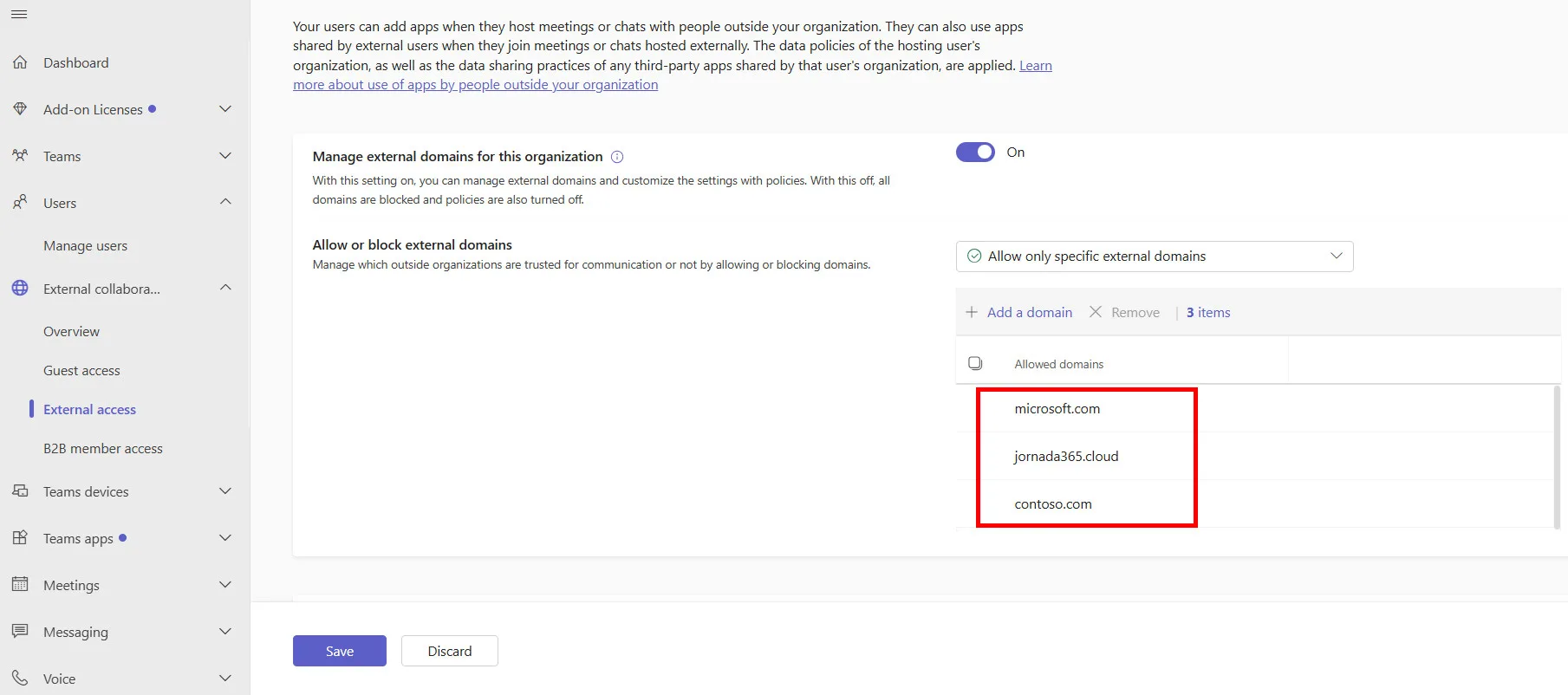Click the Dashboard home icon

pos(20,62)
